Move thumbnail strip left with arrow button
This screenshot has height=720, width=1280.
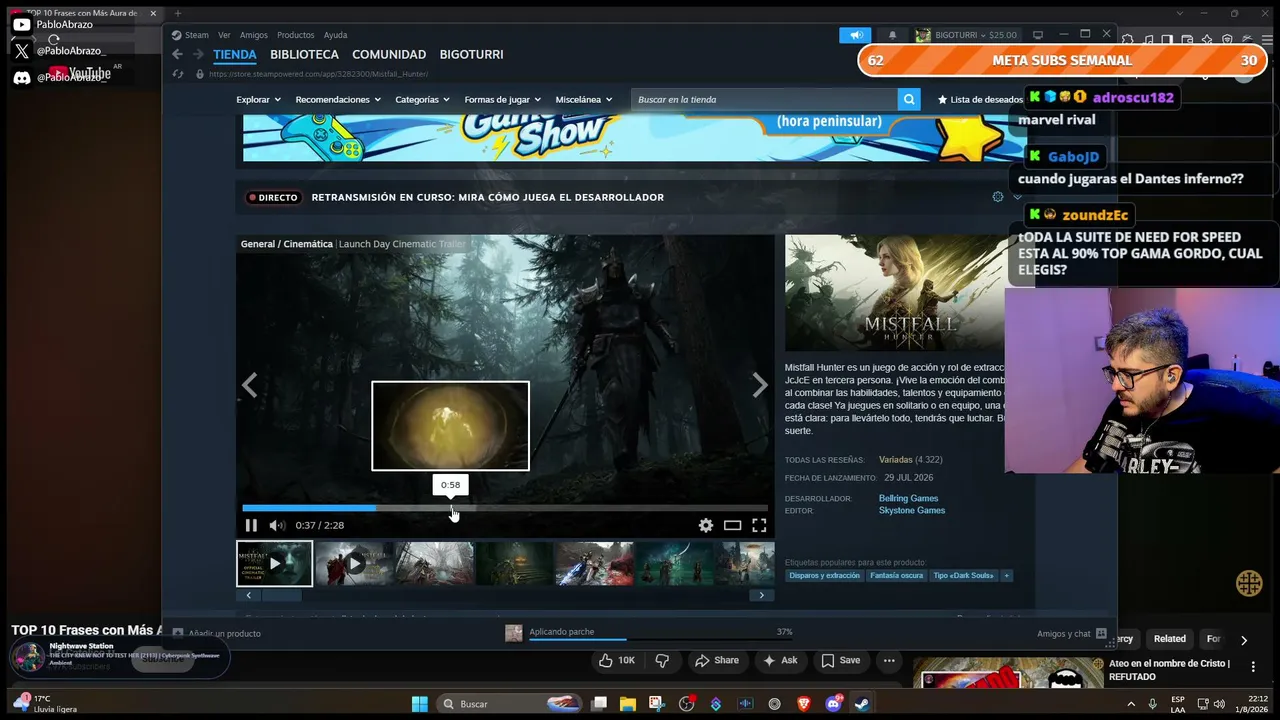(248, 595)
